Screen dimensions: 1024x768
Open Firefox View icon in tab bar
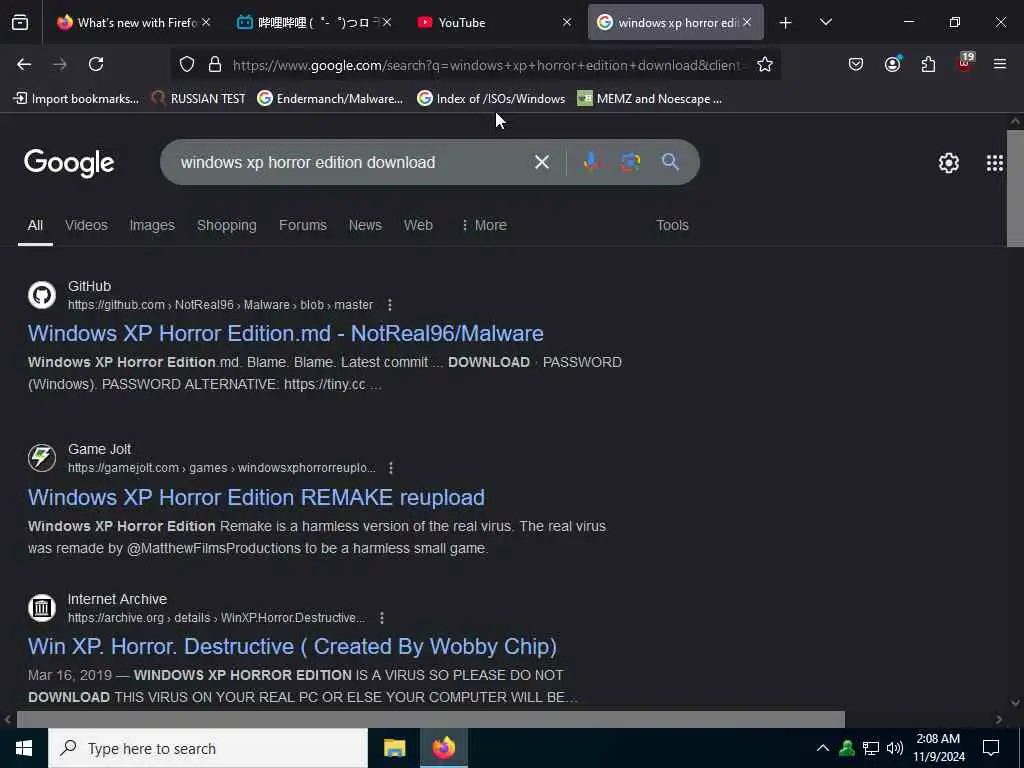20,23
